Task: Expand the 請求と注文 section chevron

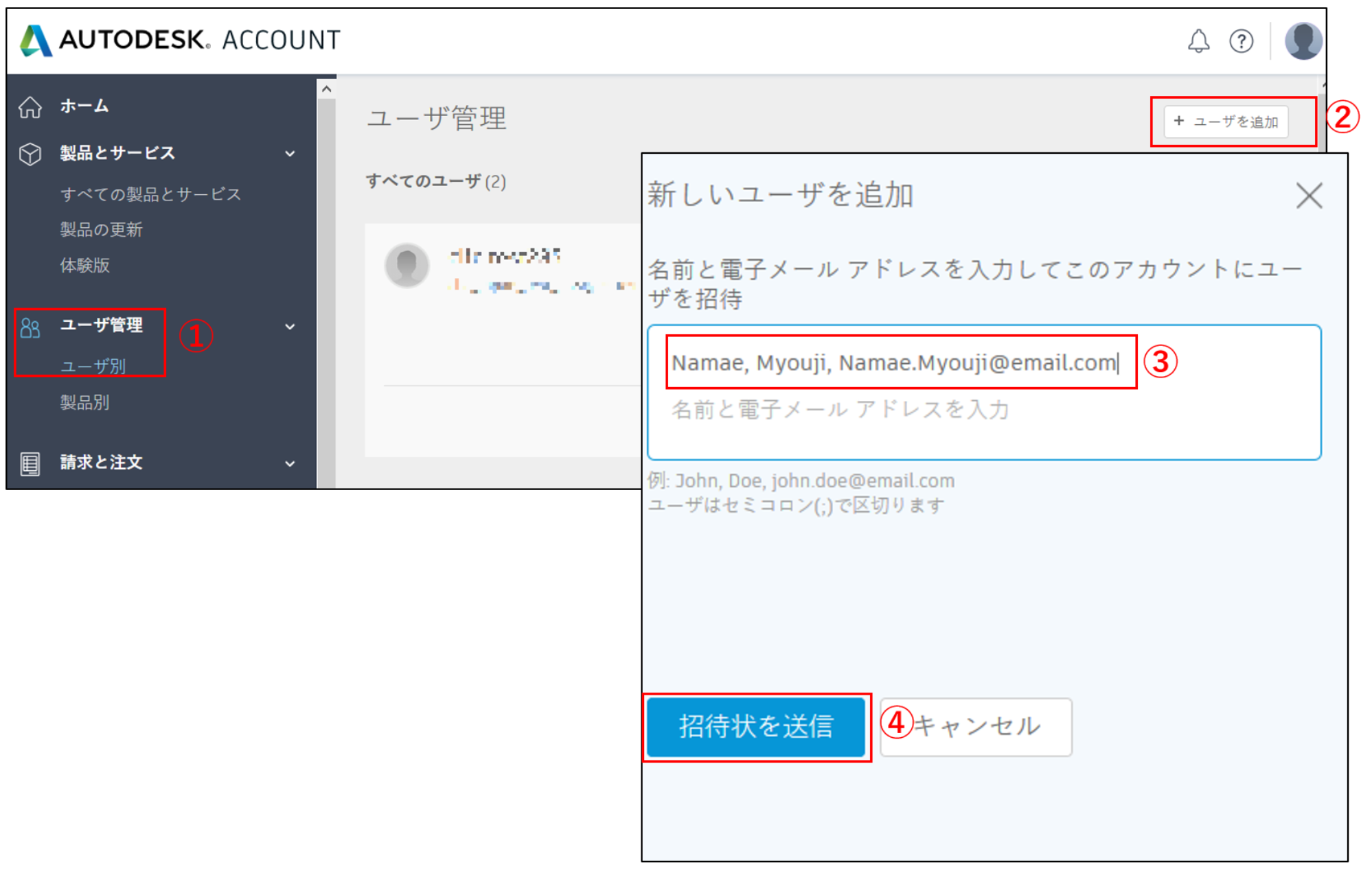Action: 290,463
